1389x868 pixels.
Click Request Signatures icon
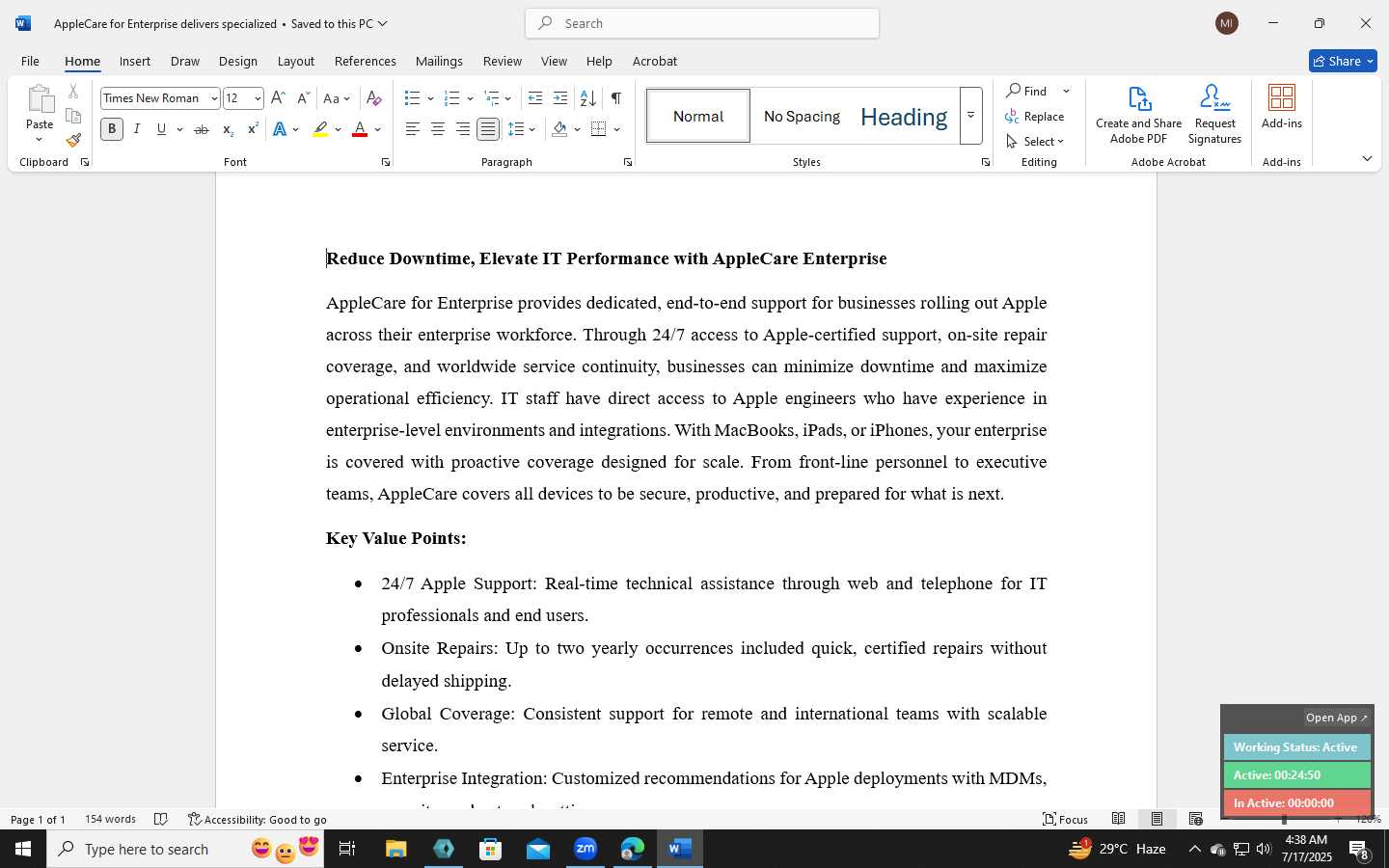[1214, 115]
